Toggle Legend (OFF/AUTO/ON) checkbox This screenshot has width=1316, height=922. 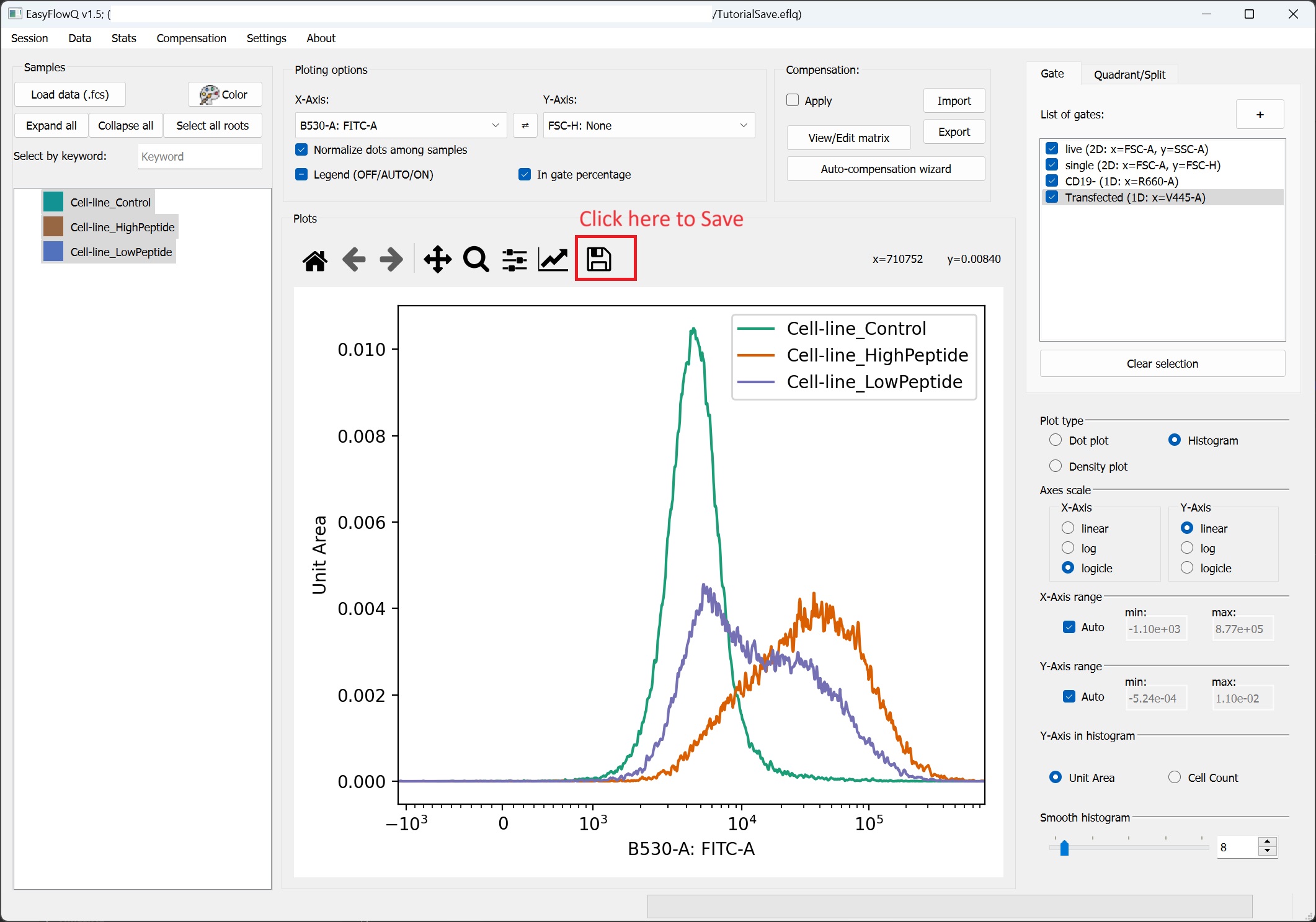tap(302, 174)
